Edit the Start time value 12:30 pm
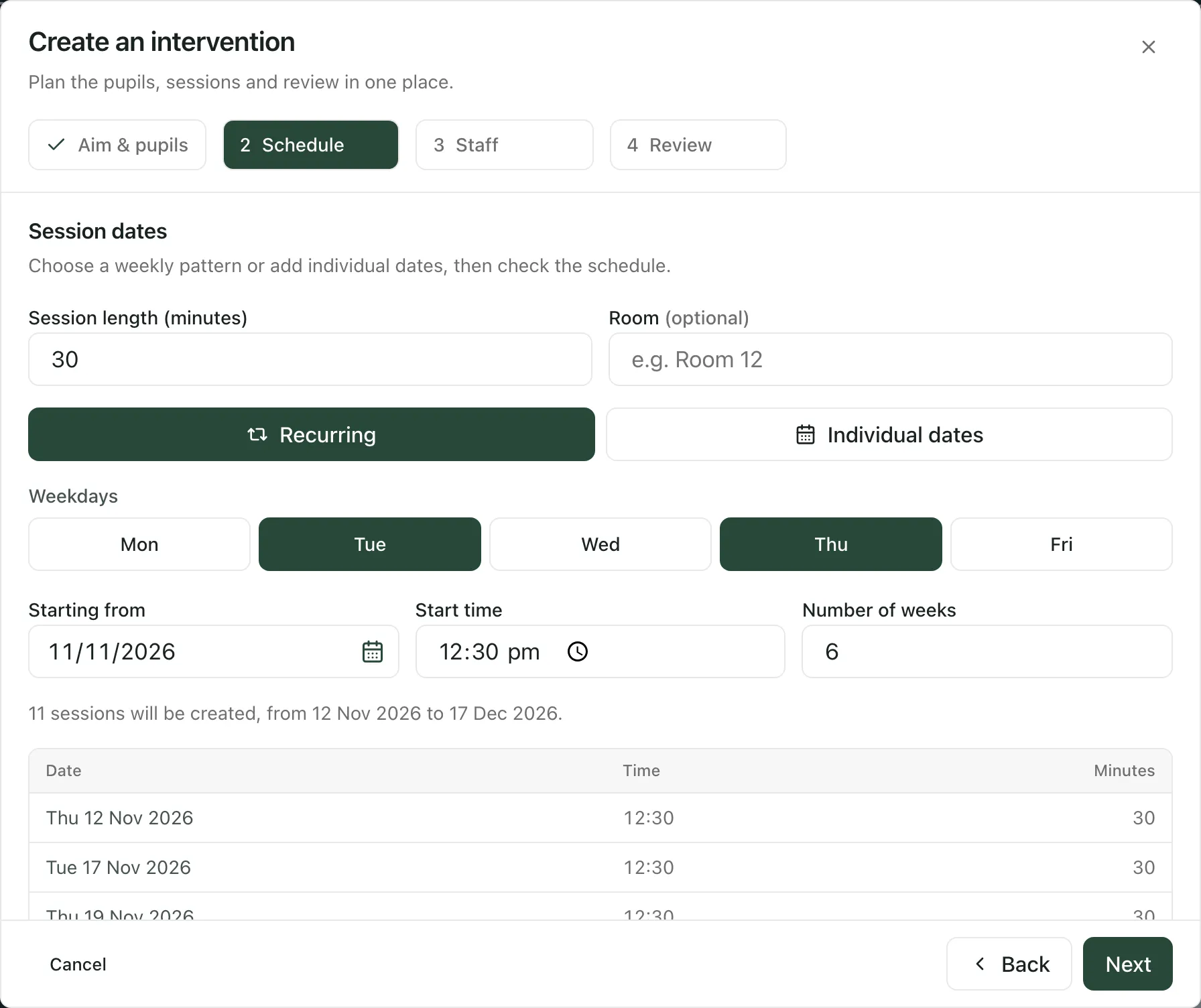Screen dimensions: 1201x1008 coord(489,651)
